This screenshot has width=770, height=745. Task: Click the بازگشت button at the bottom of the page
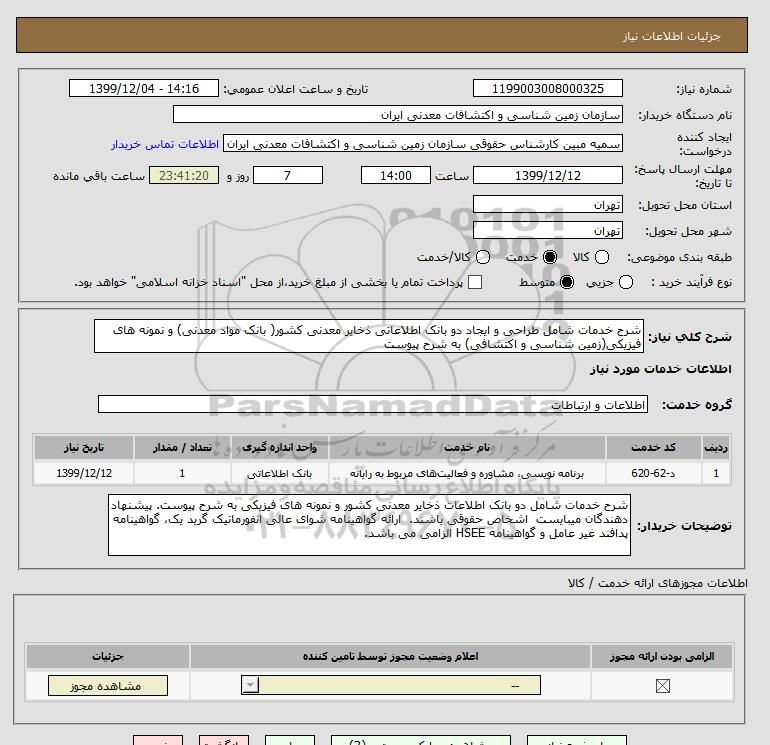tap(224, 740)
